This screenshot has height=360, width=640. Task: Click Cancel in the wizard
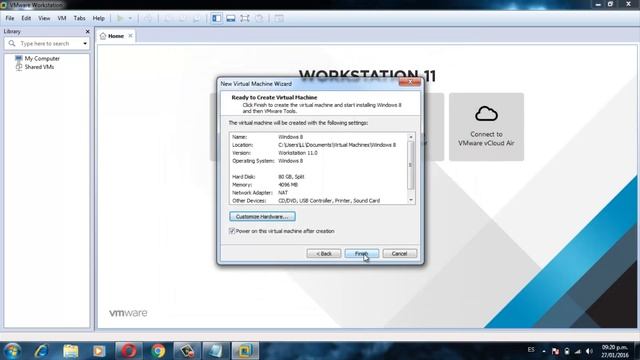pos(400,253)
